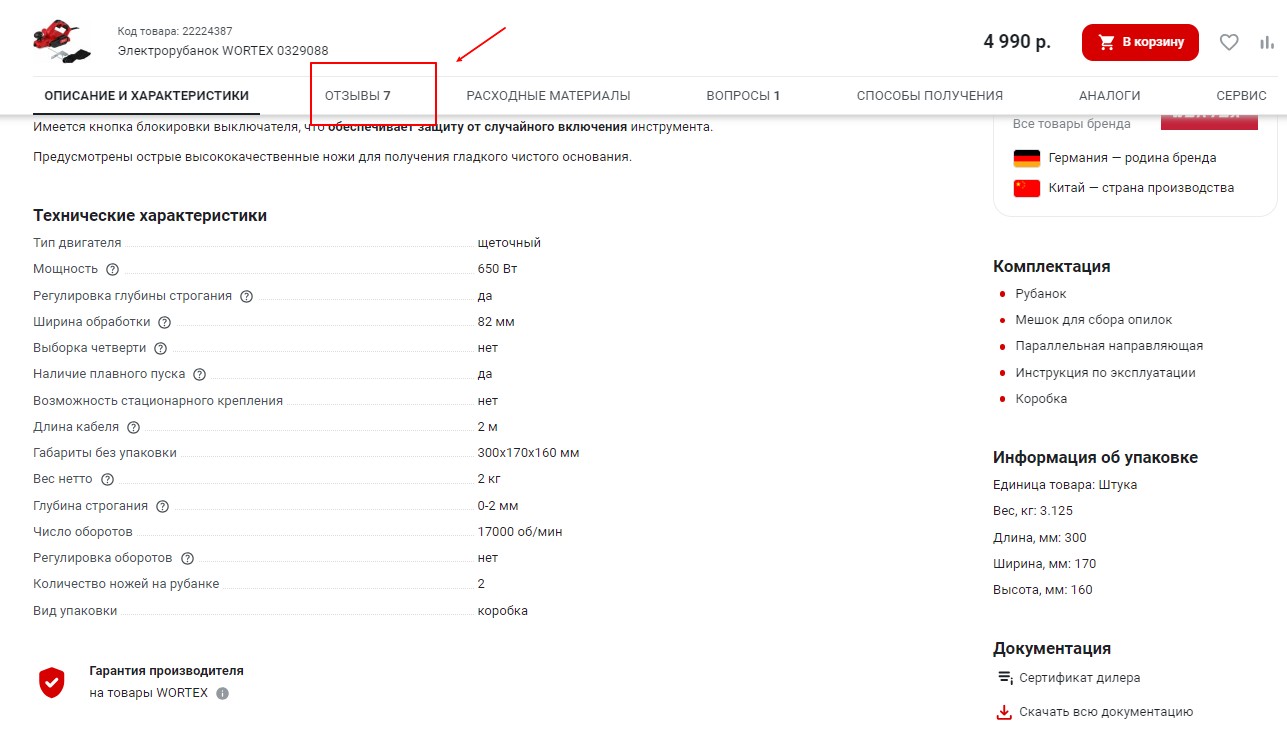
Task: Click product code text 'Код товара: 22224387'
Action: coord(175,32)
